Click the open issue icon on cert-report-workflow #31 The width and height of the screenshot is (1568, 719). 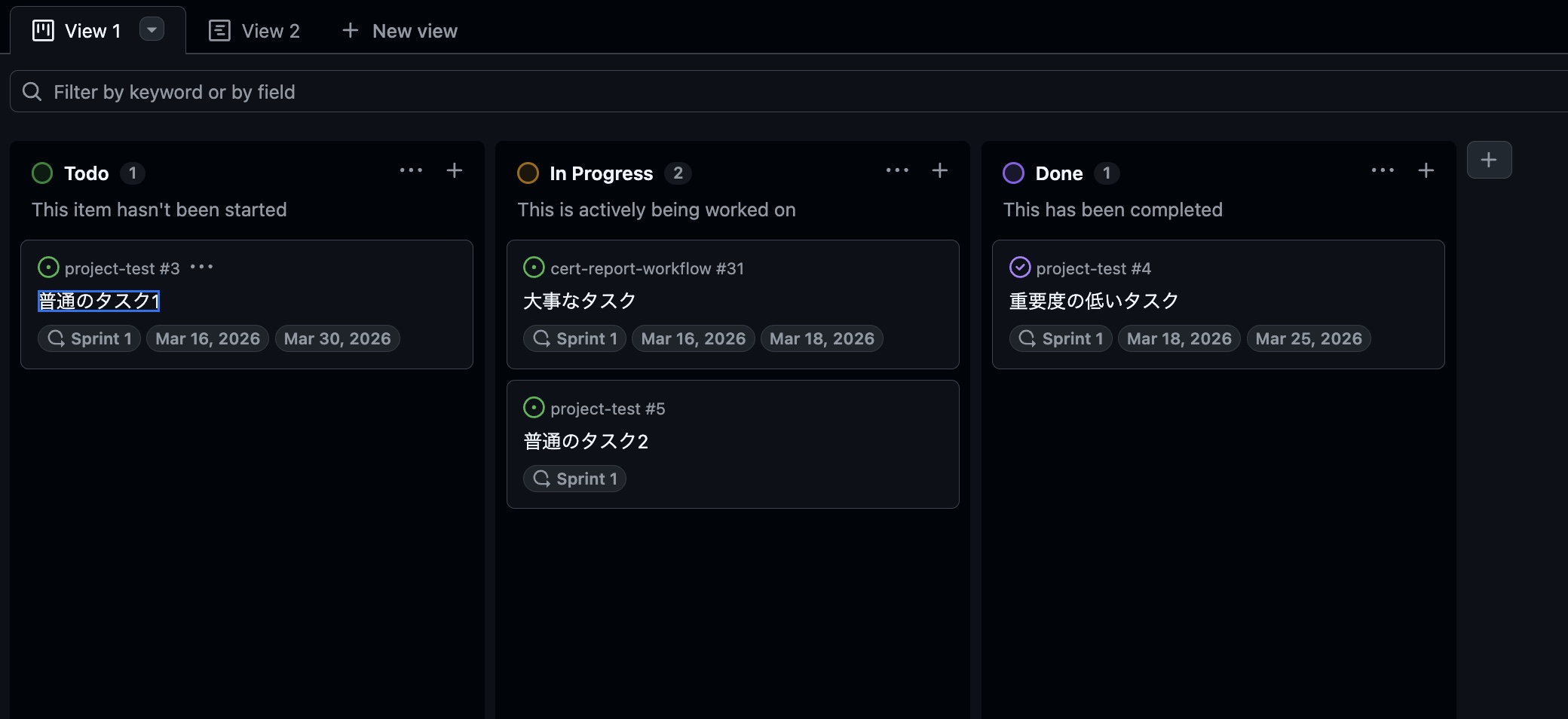(x=534, y=267)
